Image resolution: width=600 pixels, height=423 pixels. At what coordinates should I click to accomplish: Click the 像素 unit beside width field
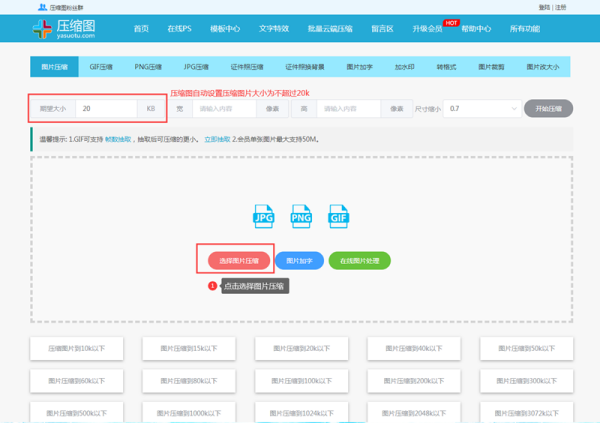click(x=272, y=109)
